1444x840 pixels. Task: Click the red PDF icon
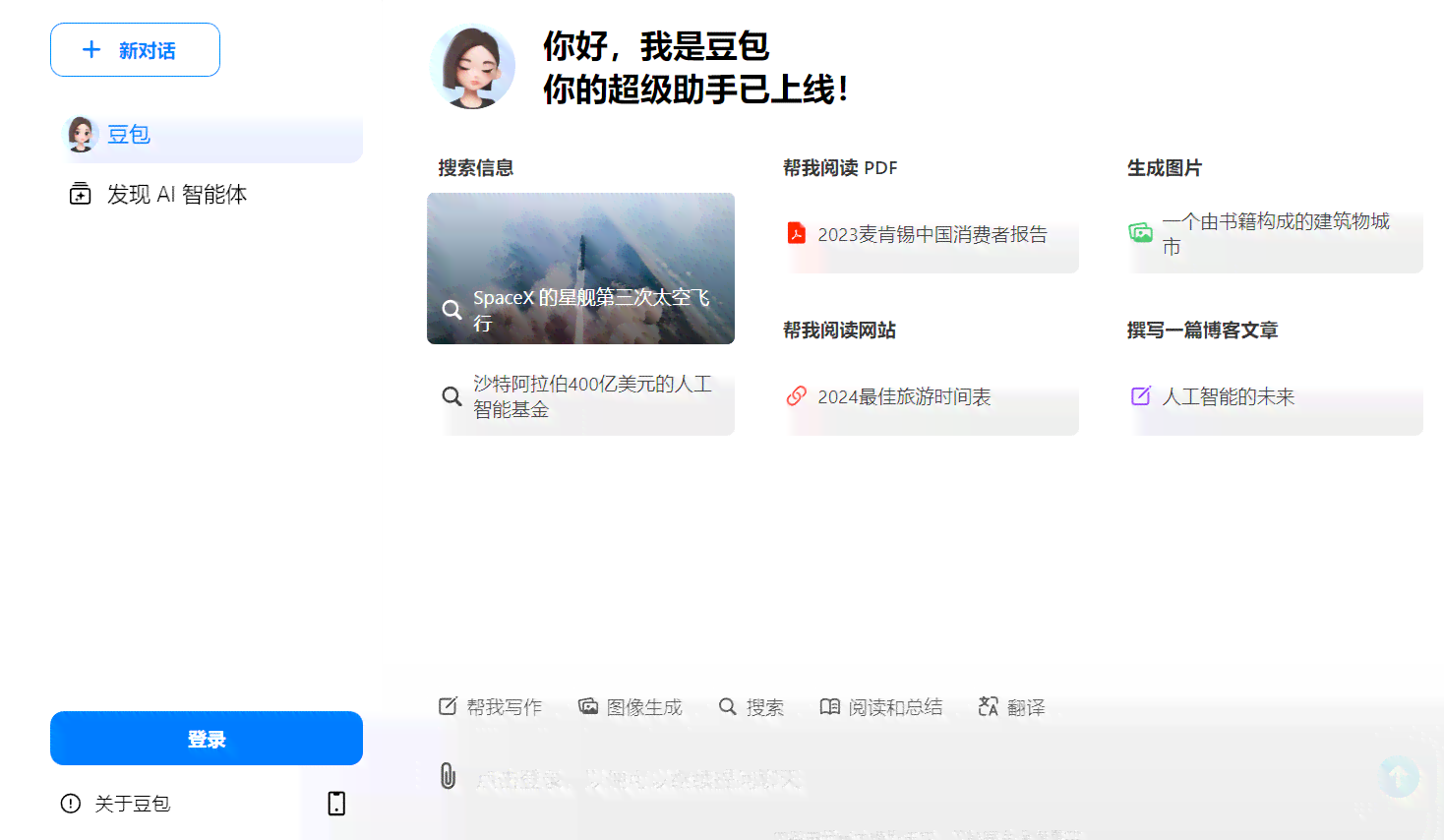click(x=797, y=233)
